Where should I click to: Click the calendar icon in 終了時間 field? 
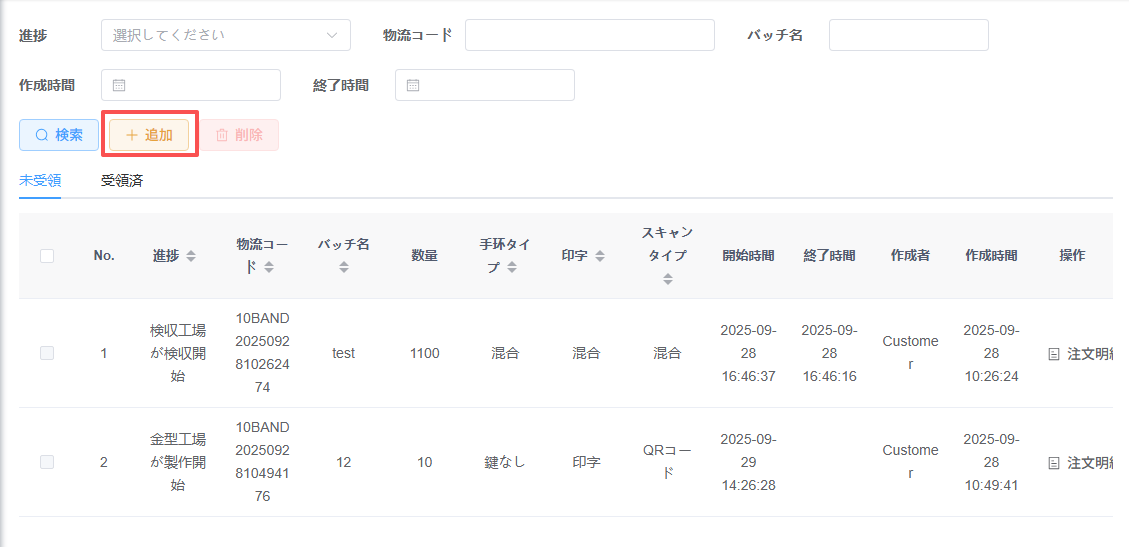coord(412,85)
